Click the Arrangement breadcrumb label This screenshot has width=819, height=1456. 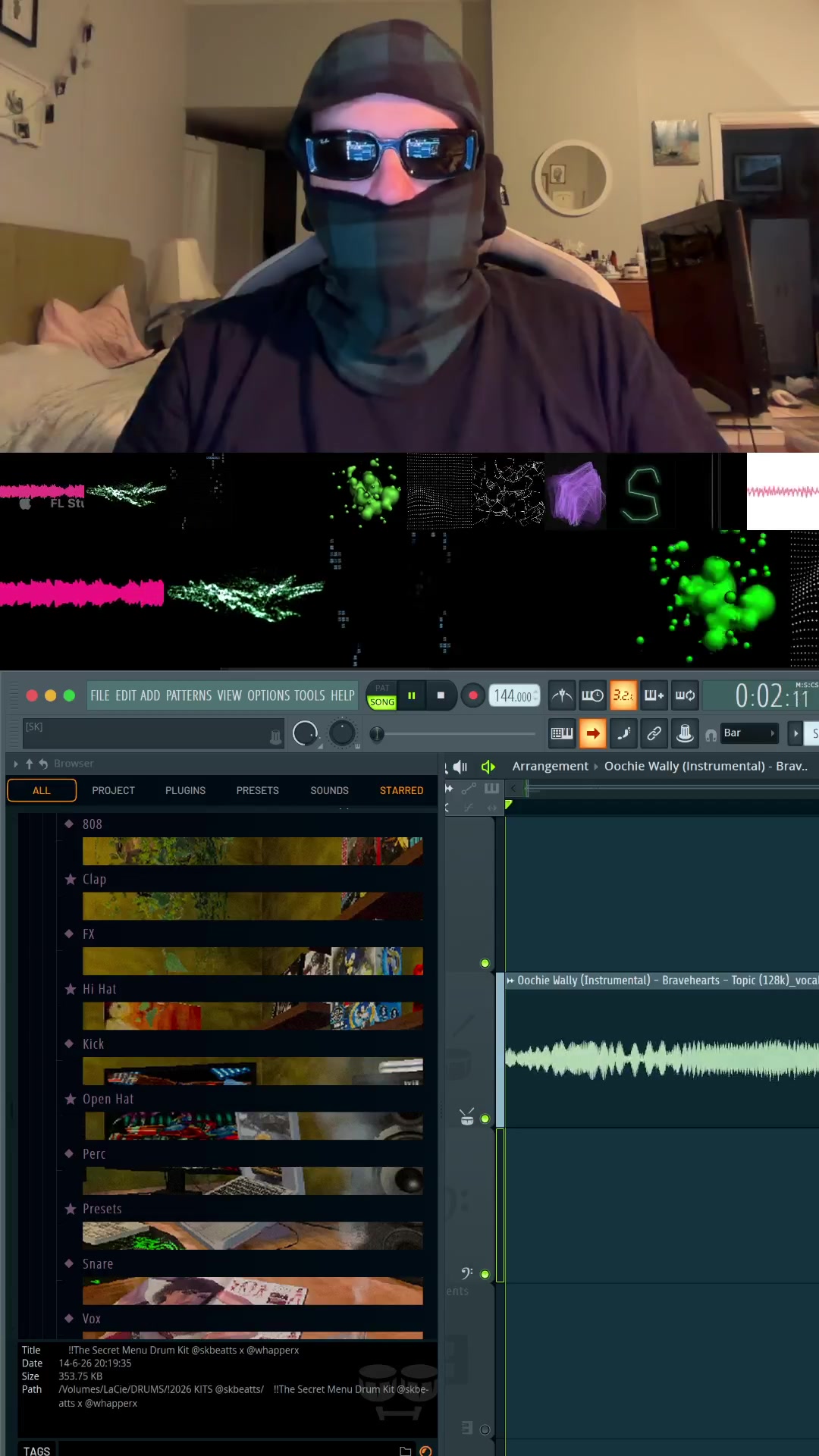coord(550,766)
